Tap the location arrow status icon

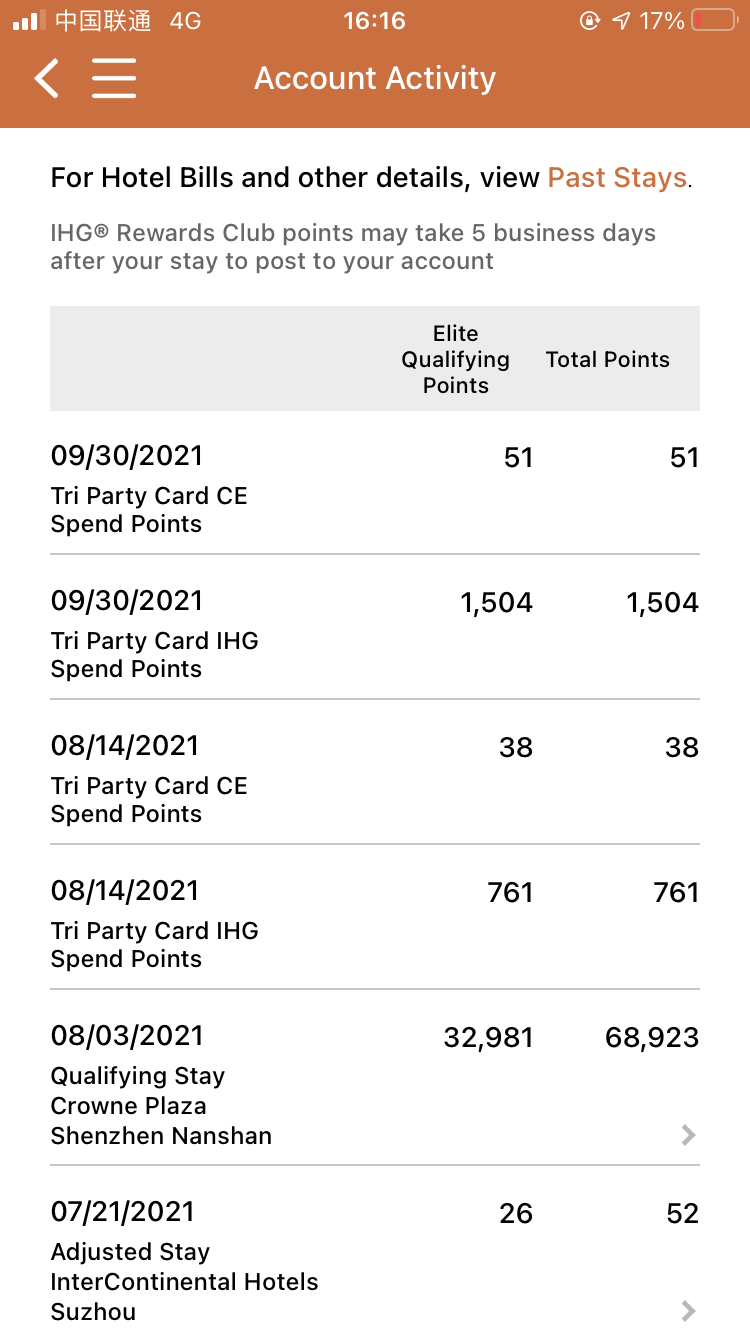coord(621,21)
